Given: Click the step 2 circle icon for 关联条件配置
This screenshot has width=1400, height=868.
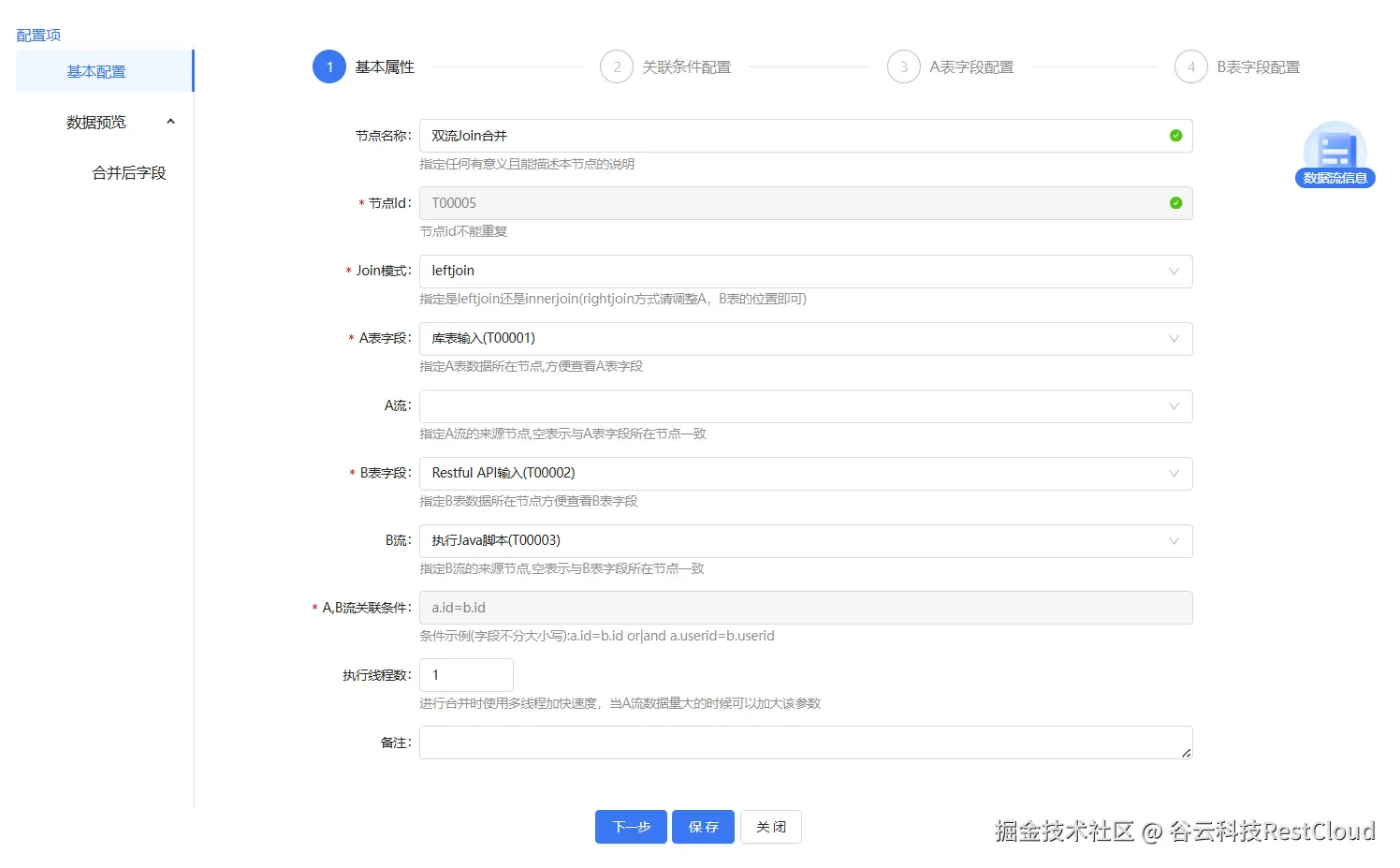Looking at the screenshot, I should click(617, 66).
